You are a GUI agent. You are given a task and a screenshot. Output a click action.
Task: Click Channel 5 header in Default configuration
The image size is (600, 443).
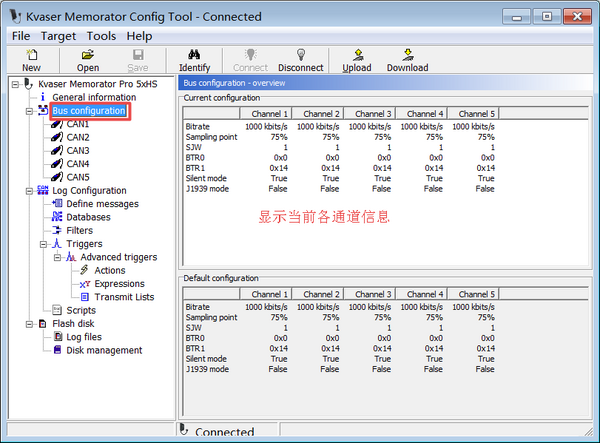(x=473, y=294)
